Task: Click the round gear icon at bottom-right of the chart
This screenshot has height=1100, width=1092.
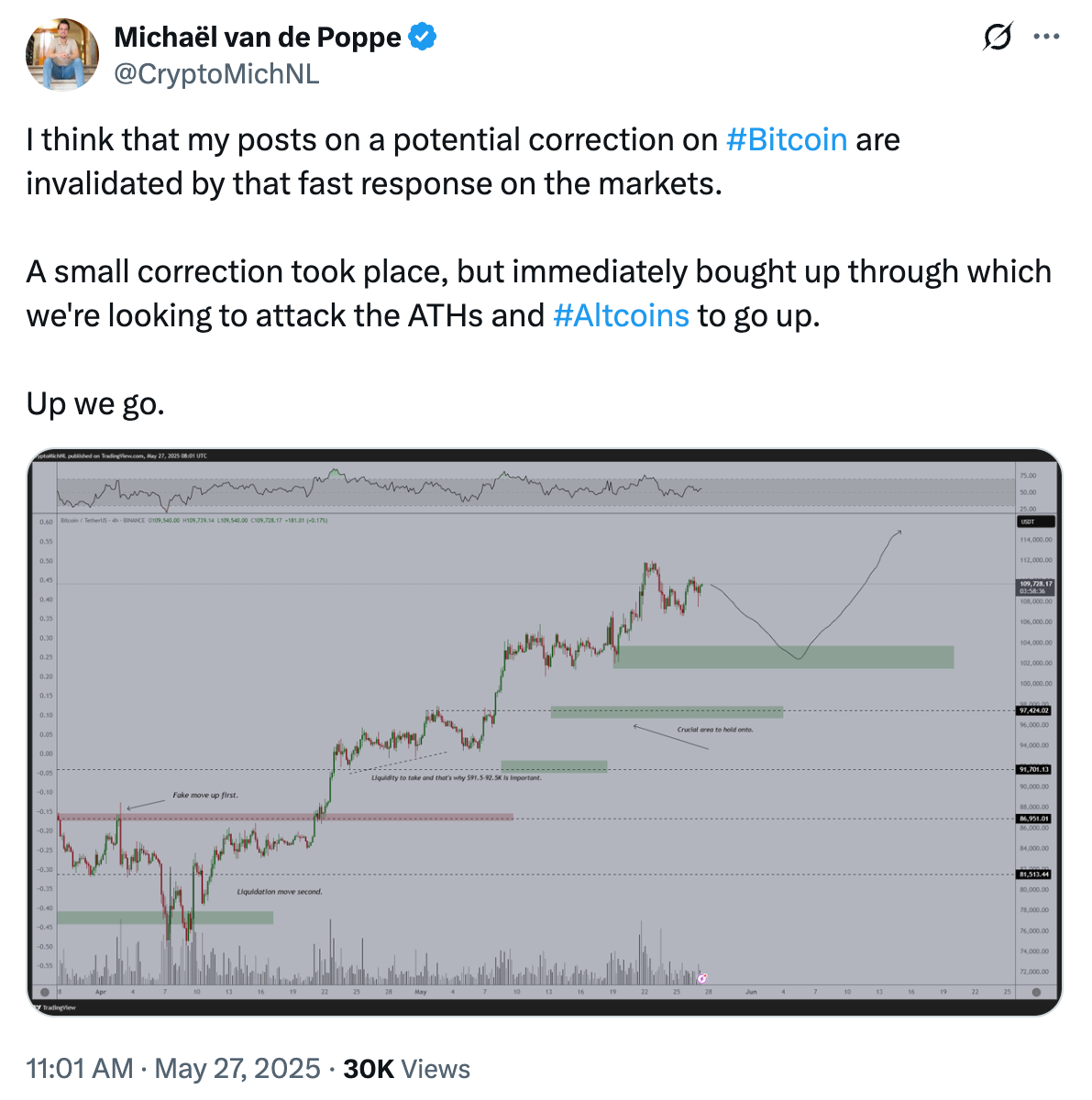Action: pyautogui.click(x=1036, y=992)
